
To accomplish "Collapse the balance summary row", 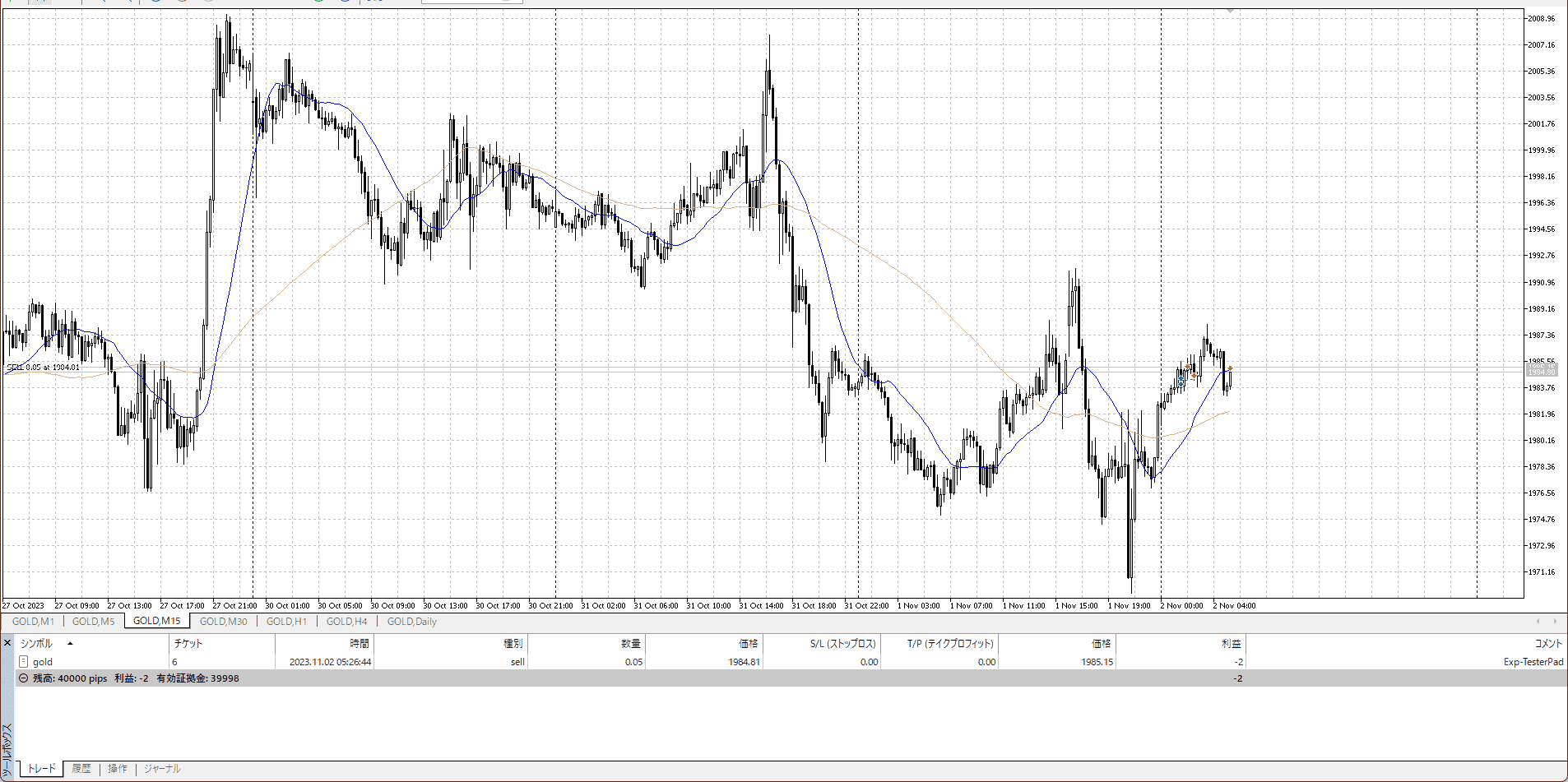I will click(x=23, y=678).
